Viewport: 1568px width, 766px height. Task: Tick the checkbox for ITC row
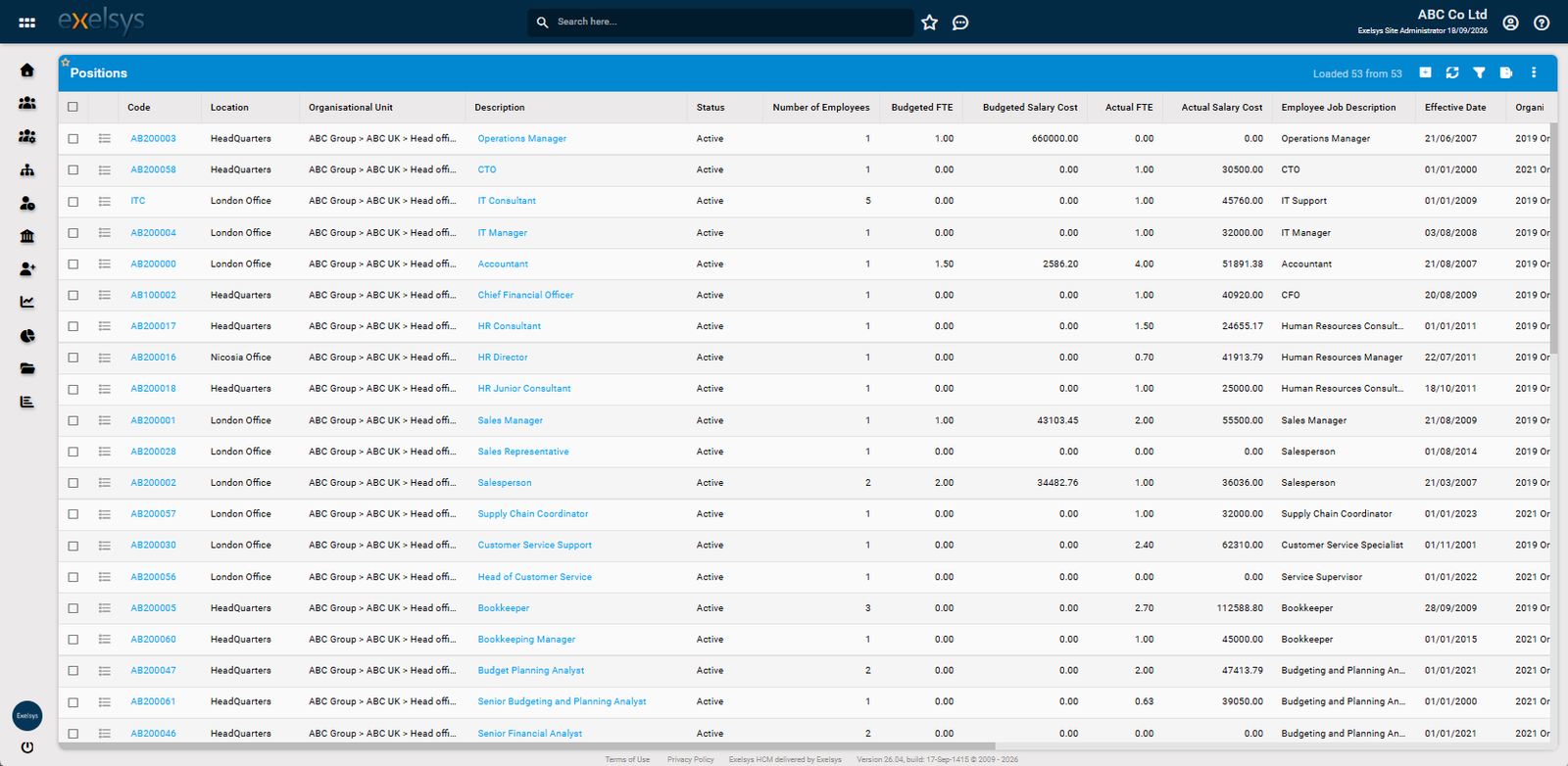tap(73, 202)
